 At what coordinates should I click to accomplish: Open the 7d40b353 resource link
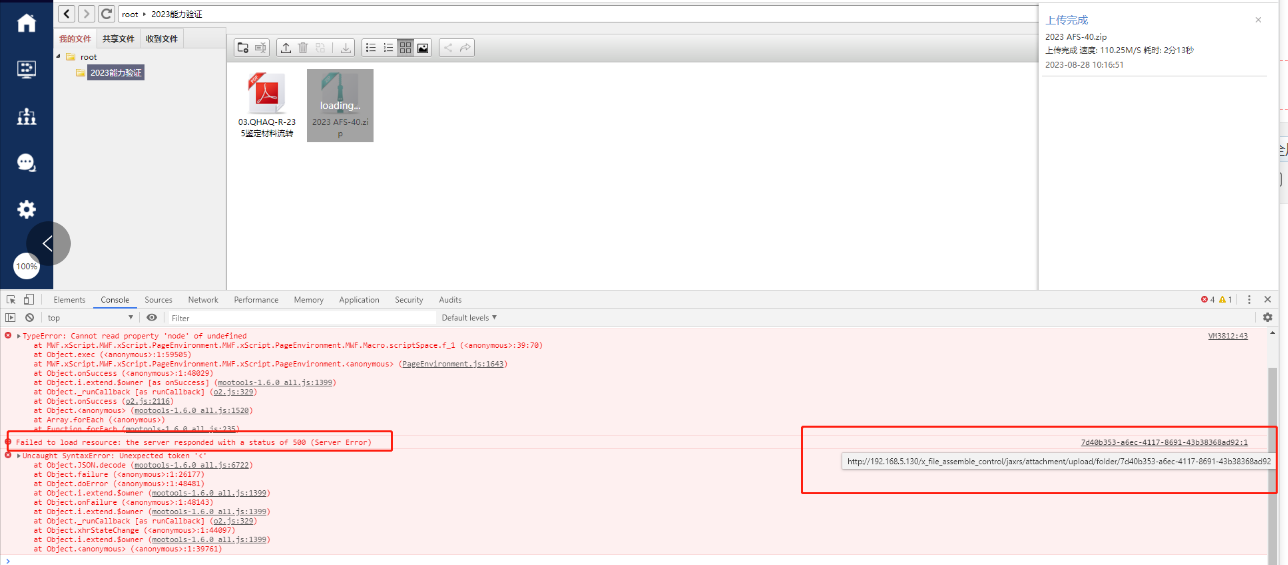point(1164,442)
